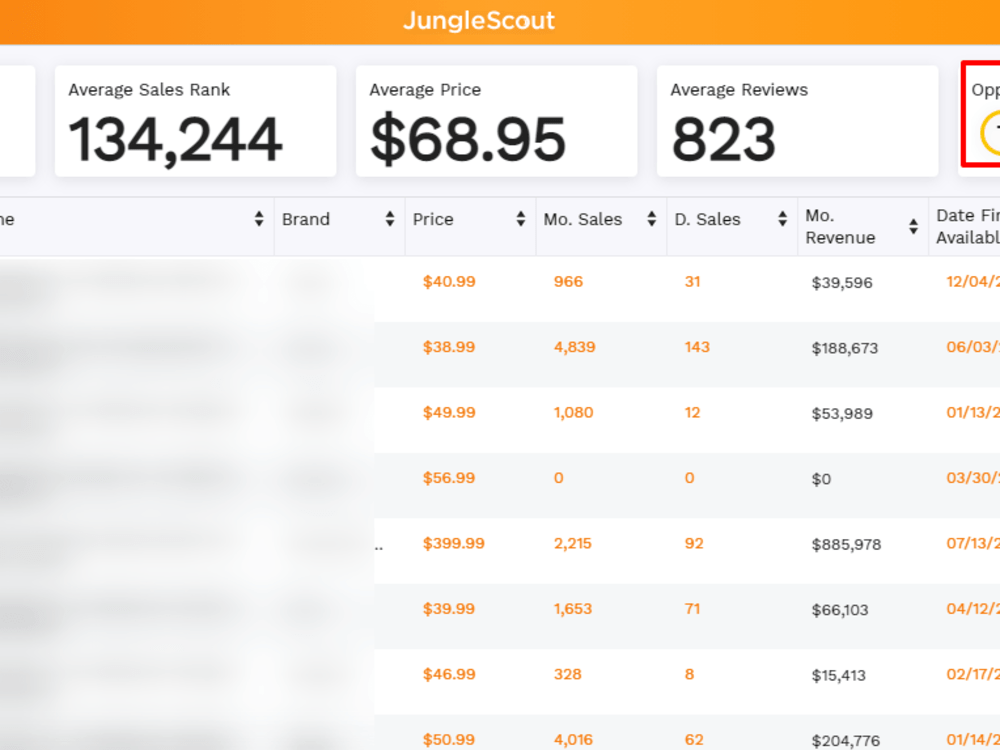The height and width of the screenshot is (750, 1000).
Task: Sort by the Mo. Revenue arrows
Action: click(x=914, y=226)
